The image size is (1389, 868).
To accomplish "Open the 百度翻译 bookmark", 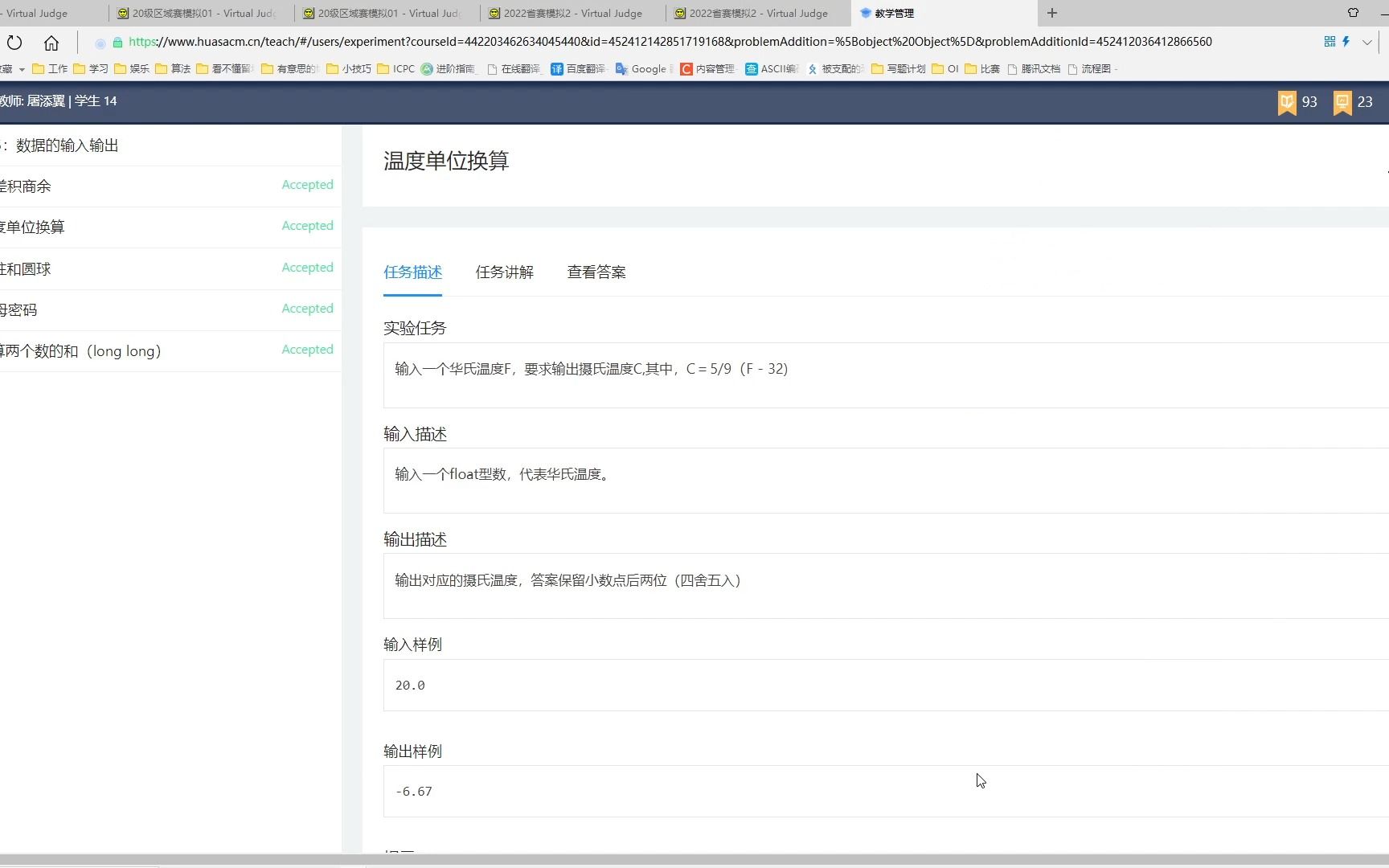I will click(579, 69).
